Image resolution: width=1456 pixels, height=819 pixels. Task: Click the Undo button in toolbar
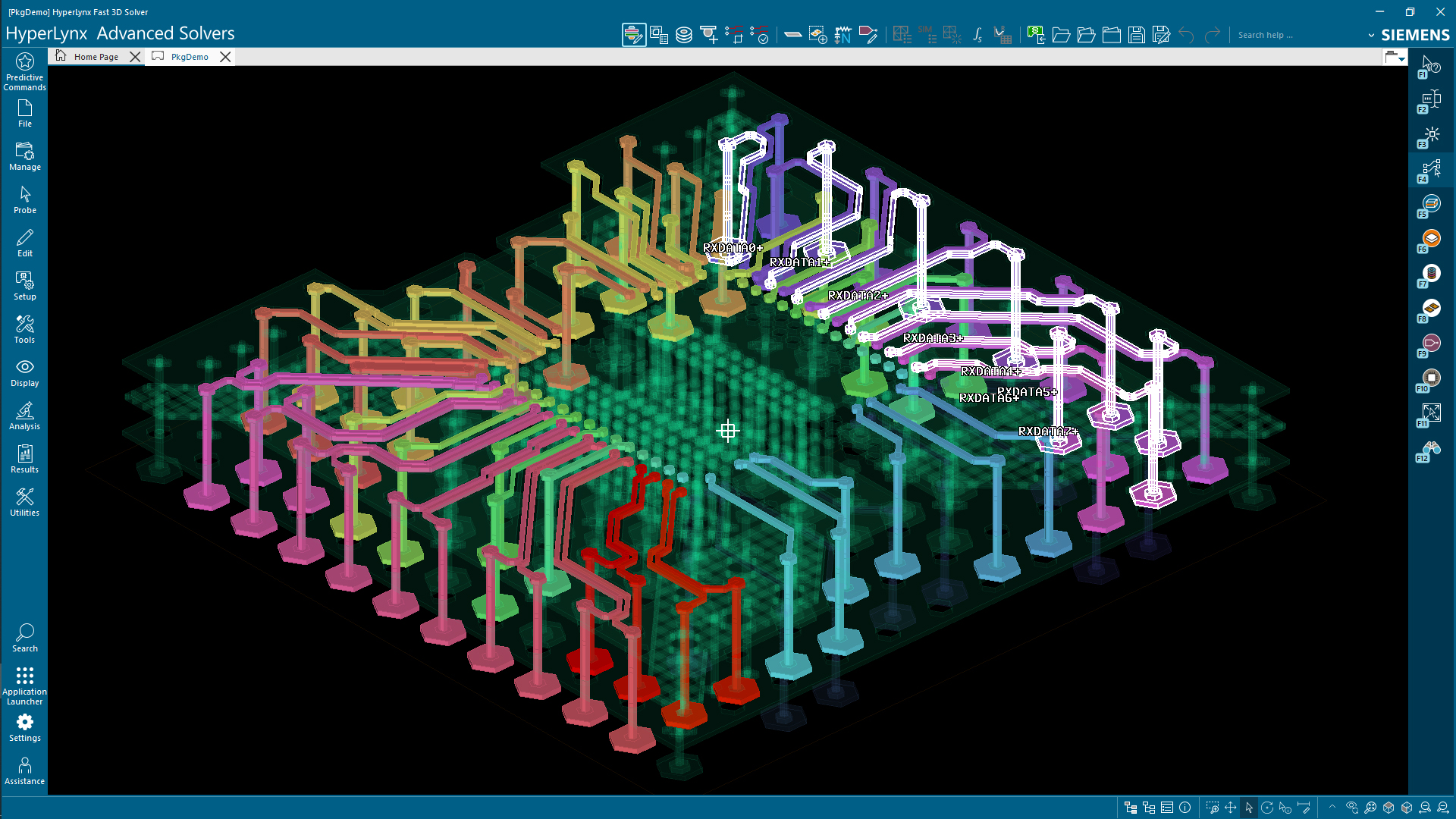point(1187,35)
